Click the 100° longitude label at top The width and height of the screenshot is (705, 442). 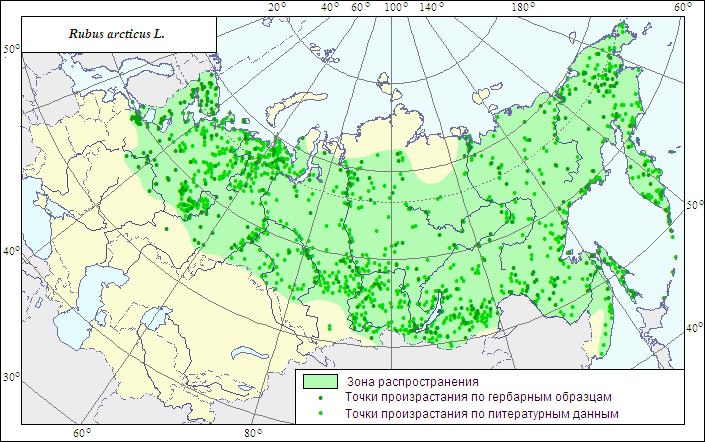point(396,7)
